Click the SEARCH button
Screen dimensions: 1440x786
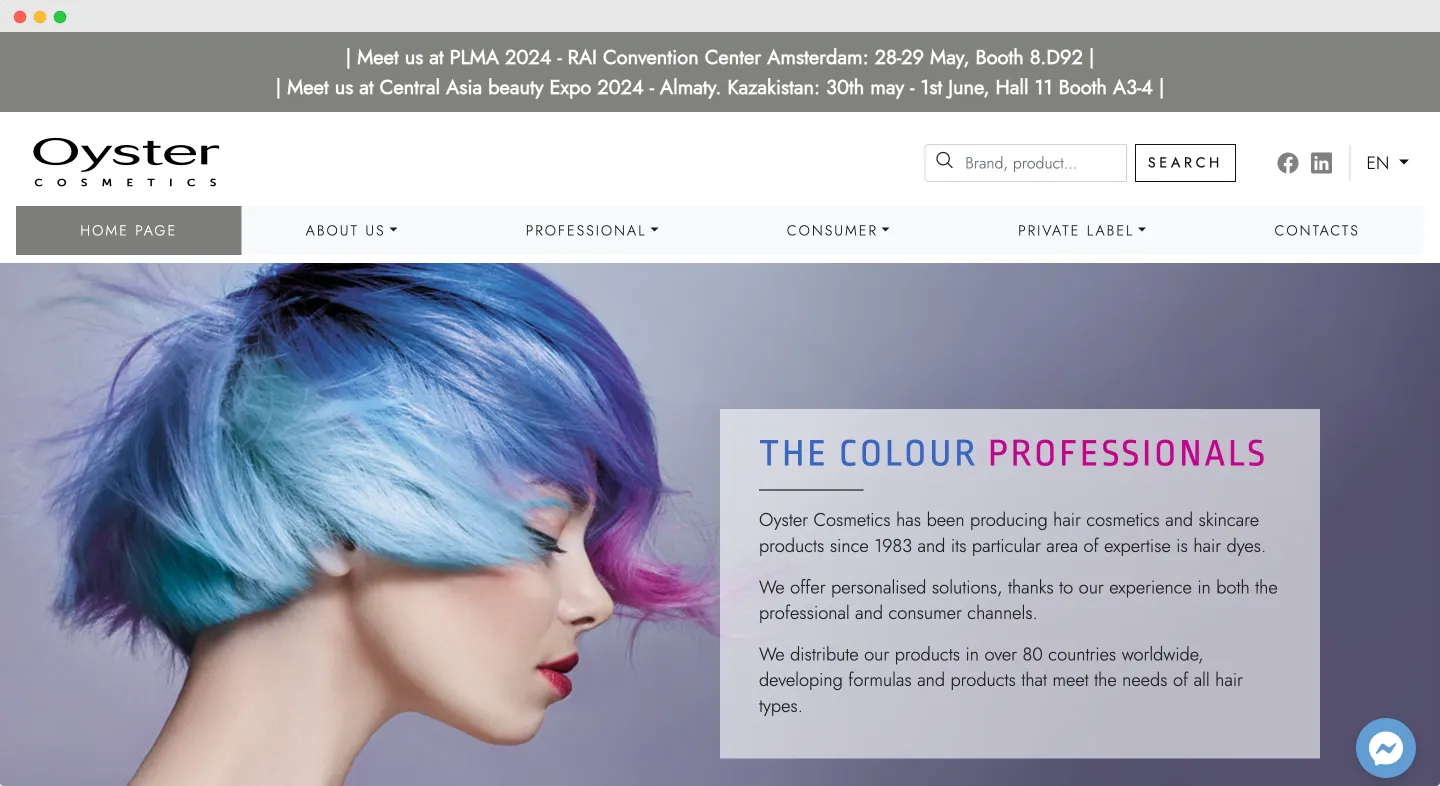pos(1185,163)
